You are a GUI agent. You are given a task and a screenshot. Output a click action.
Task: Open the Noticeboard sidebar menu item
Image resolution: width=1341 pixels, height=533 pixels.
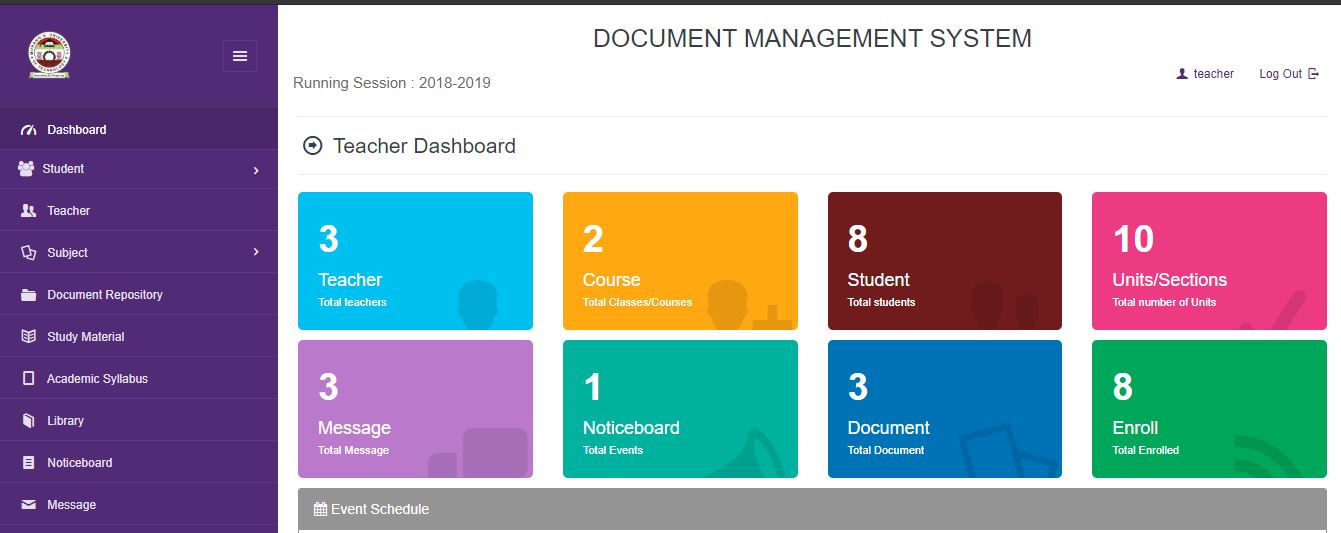point(79,463)
